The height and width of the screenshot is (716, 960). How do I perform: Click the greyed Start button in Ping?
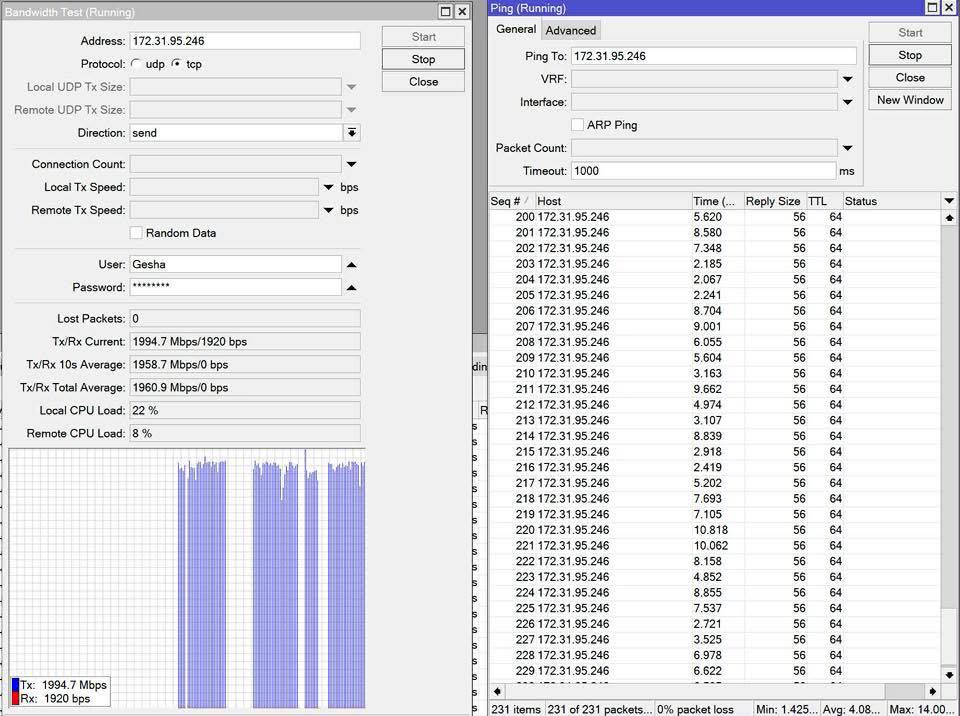click(910, 32)
